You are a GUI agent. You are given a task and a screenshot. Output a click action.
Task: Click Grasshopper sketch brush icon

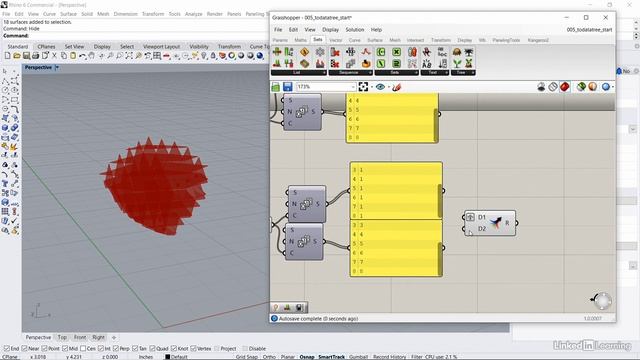pos(396,87)
